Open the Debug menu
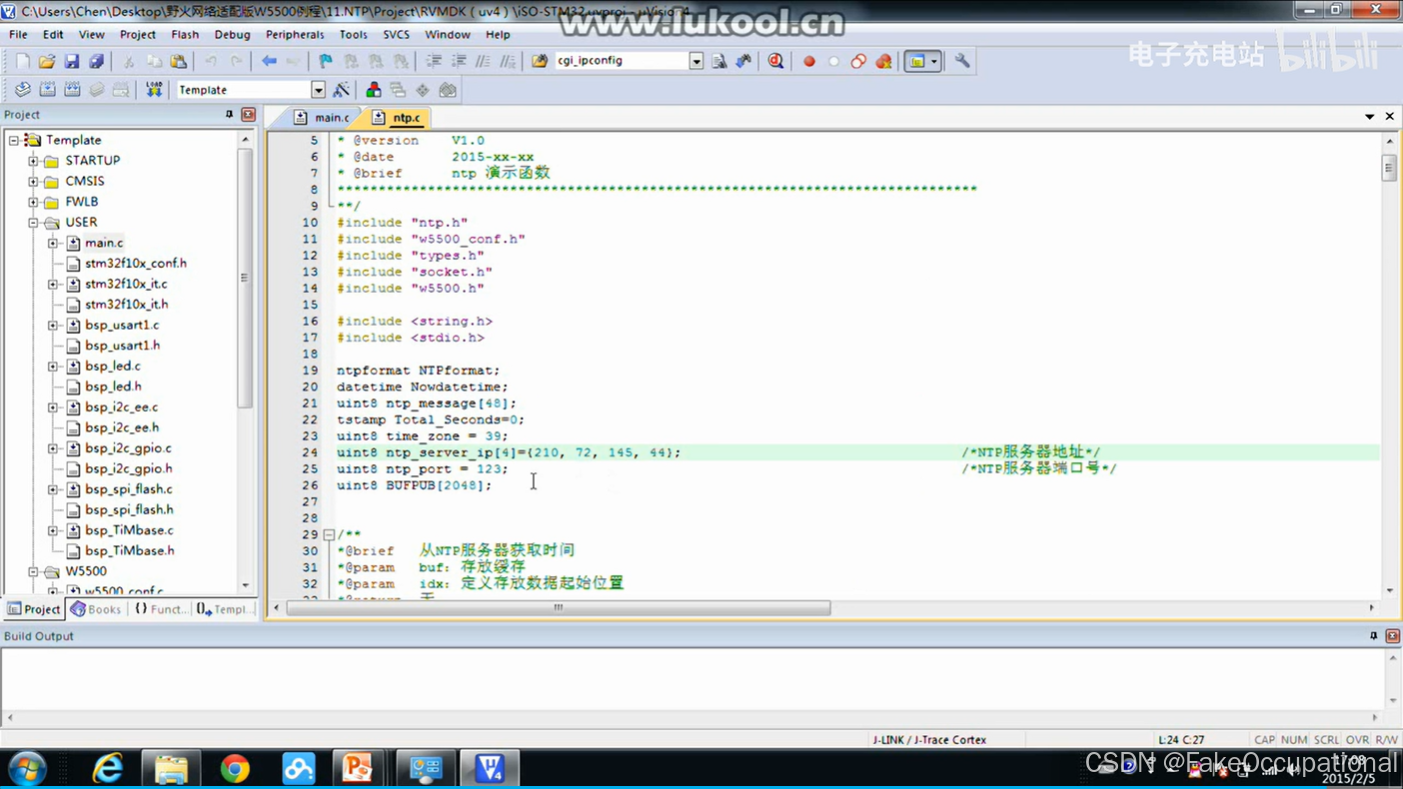 232,34
